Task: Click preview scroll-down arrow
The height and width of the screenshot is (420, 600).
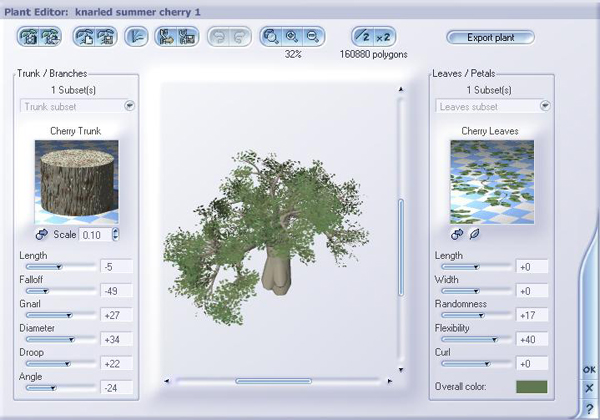Action: click(401, 370)
